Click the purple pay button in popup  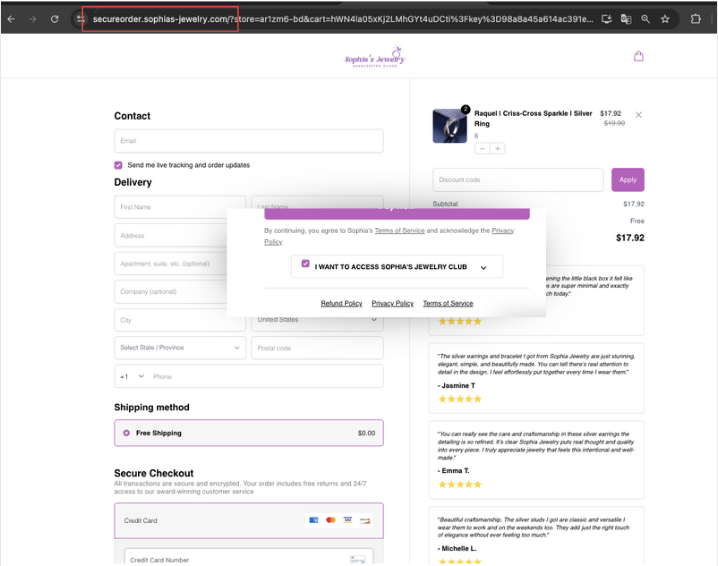pos(397,213)
